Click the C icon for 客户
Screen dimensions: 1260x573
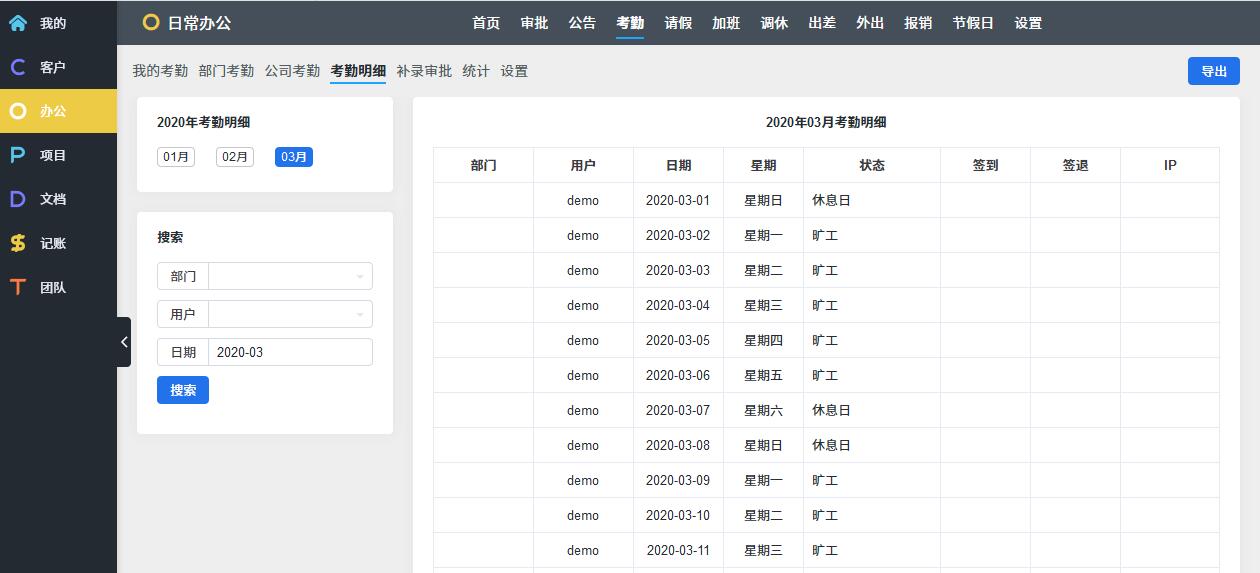pyautogui.click(x=18, y=67)
